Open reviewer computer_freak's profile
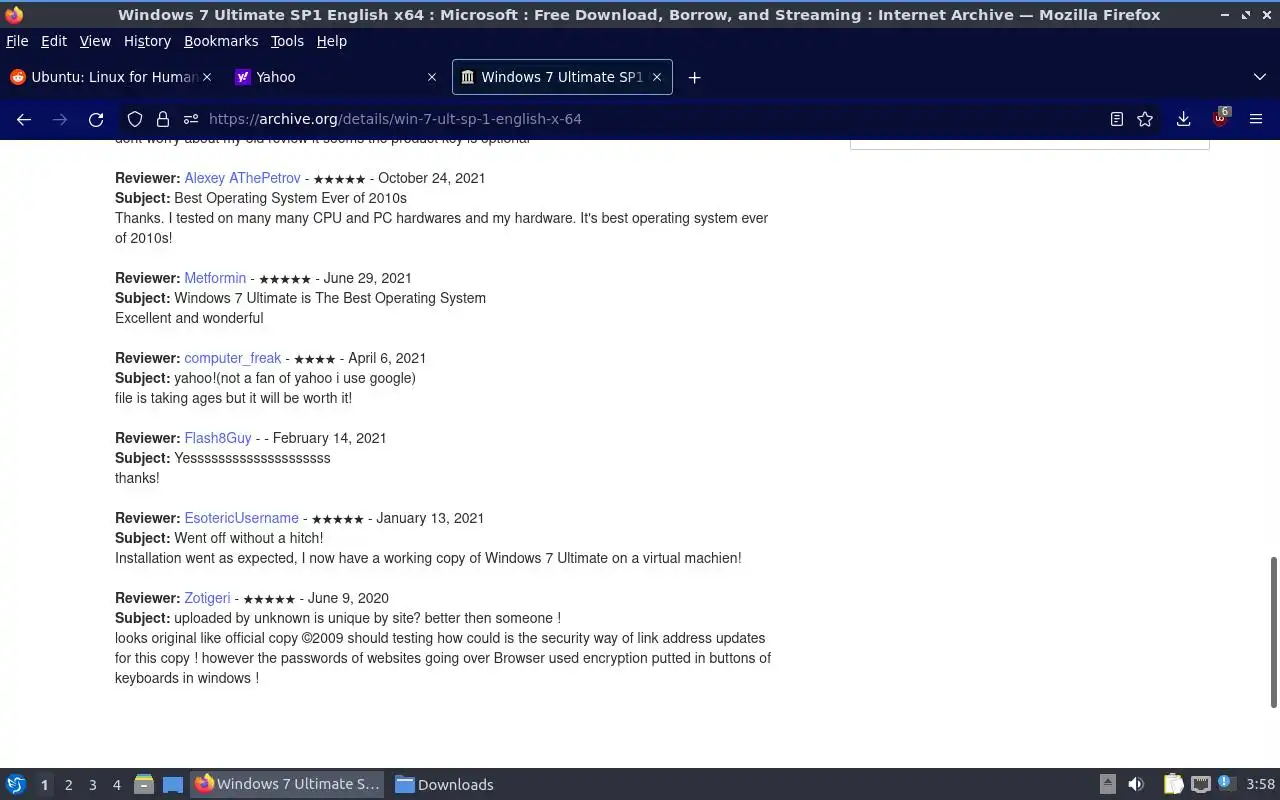The height and width of the screenshot is (800, 1280). [233, 358]
